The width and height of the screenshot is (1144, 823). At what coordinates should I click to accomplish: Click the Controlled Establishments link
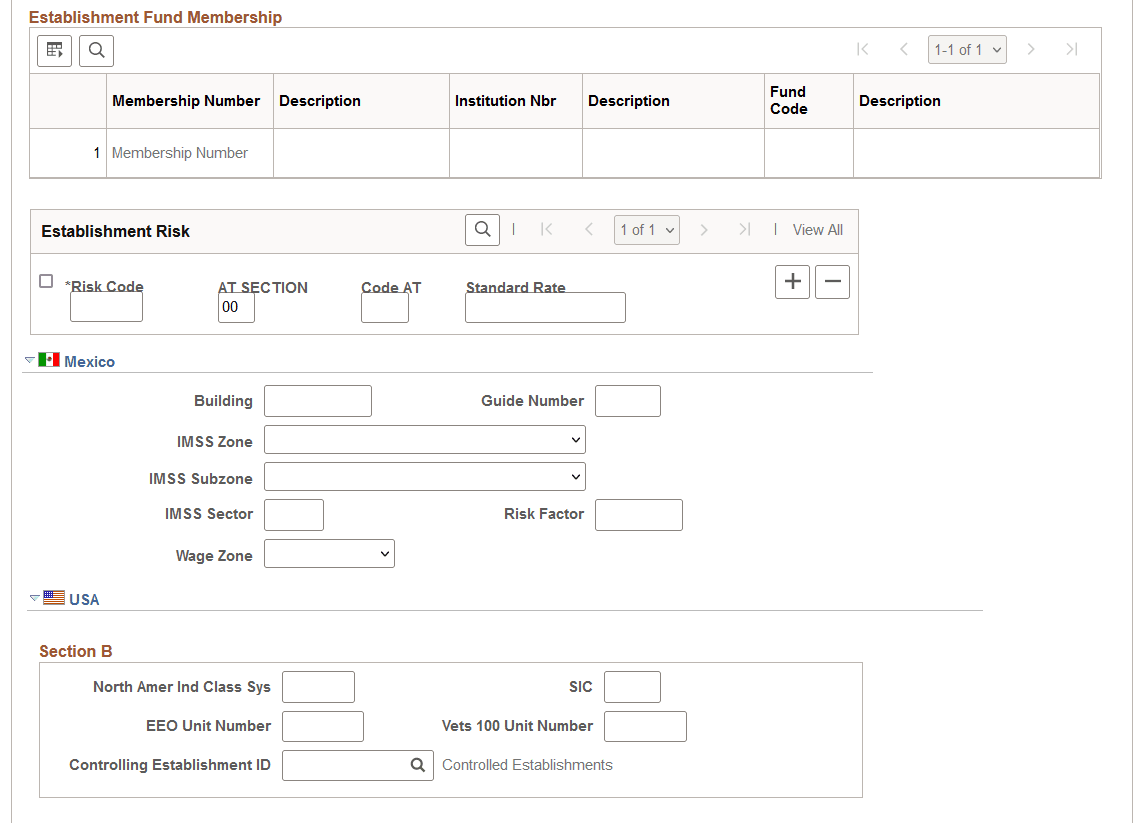(529, 765)
